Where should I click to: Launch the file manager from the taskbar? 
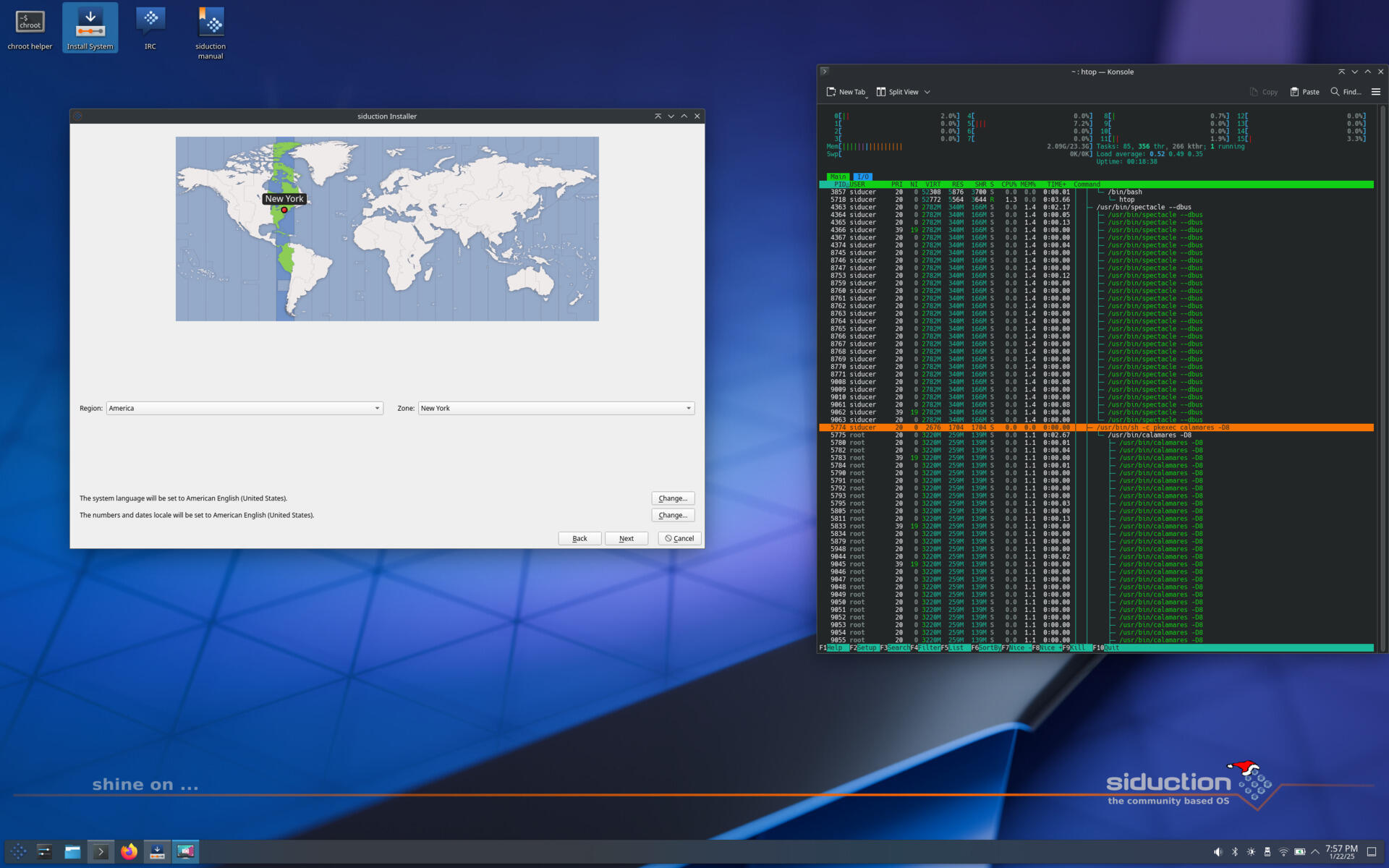[x=72, y=851]
